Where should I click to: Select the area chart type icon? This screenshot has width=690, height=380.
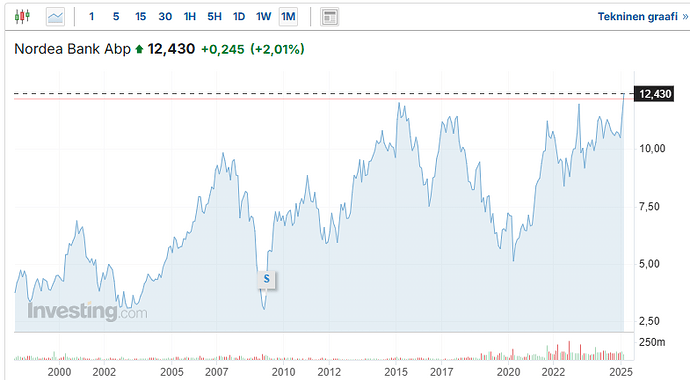click(x=55, y=17)
